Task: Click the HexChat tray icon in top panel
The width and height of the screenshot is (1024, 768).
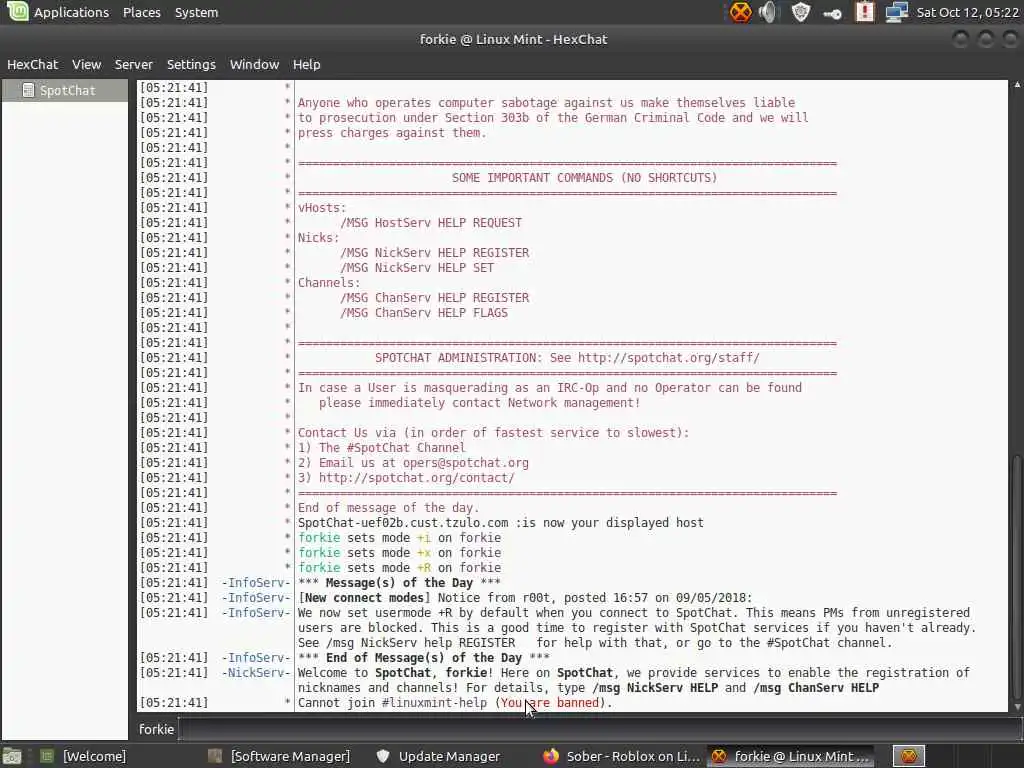Action: (x=740, y=12)
